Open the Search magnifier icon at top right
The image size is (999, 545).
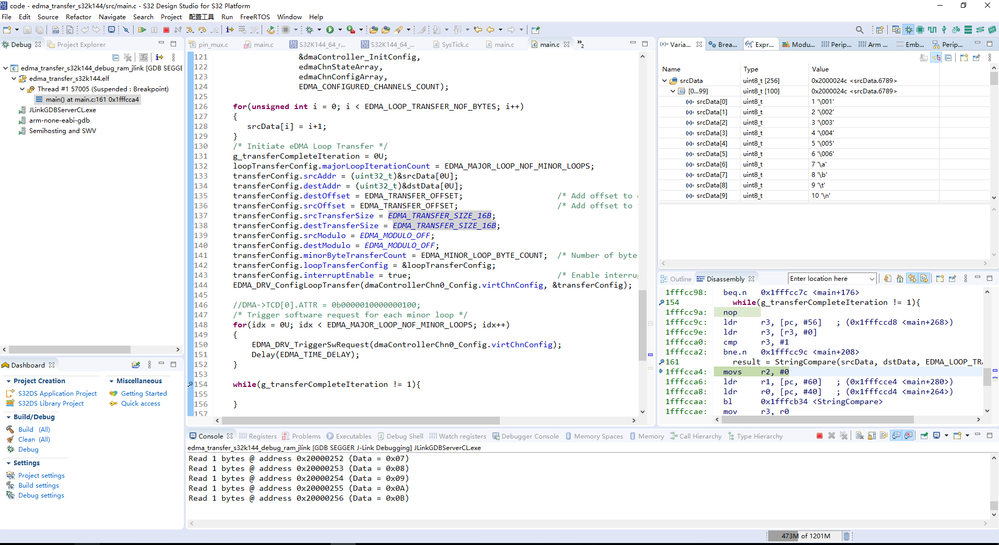[859, 30]
